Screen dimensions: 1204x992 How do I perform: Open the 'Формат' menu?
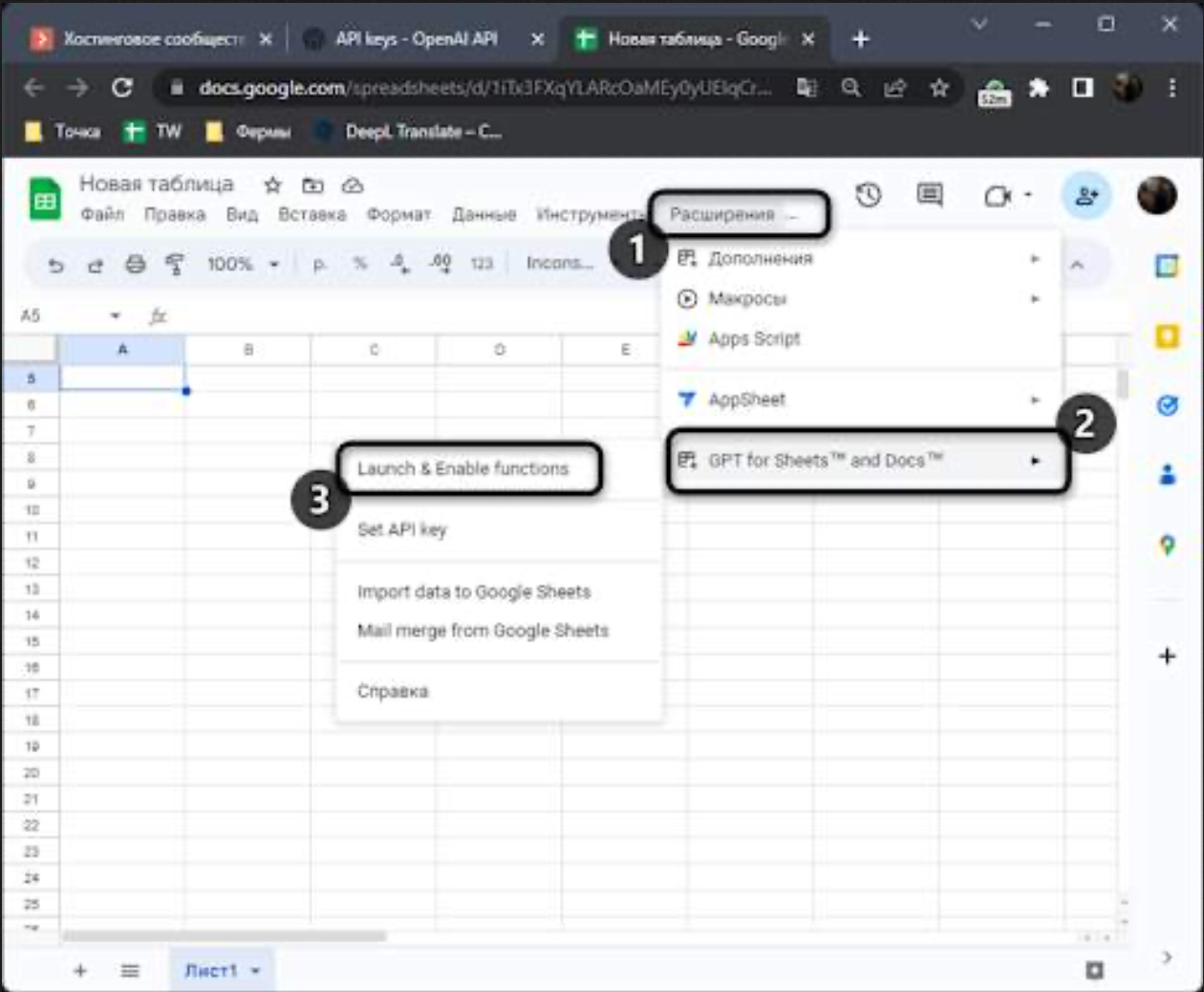[398, 214]
